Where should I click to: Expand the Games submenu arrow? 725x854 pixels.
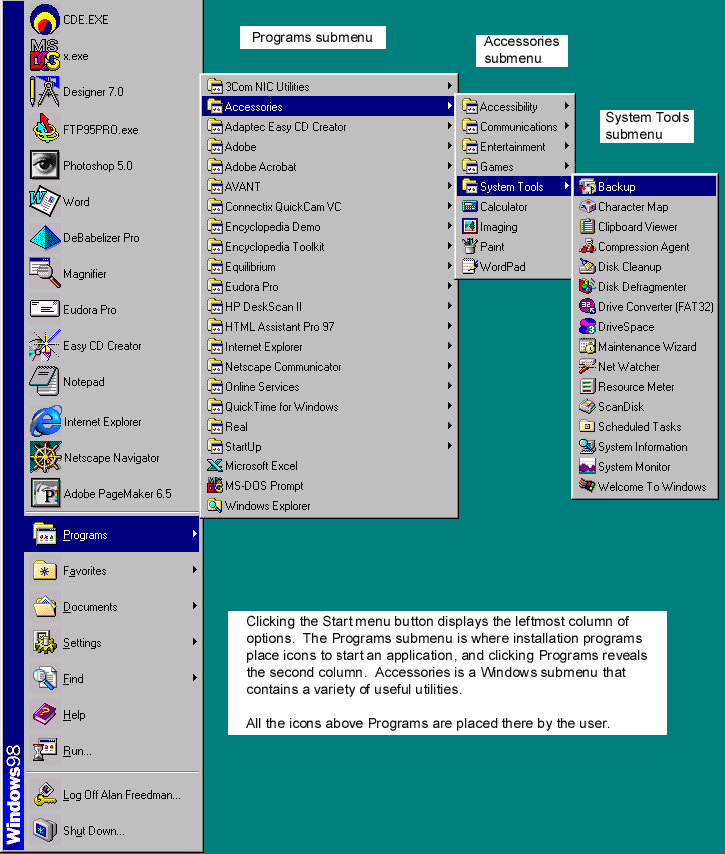566,166
